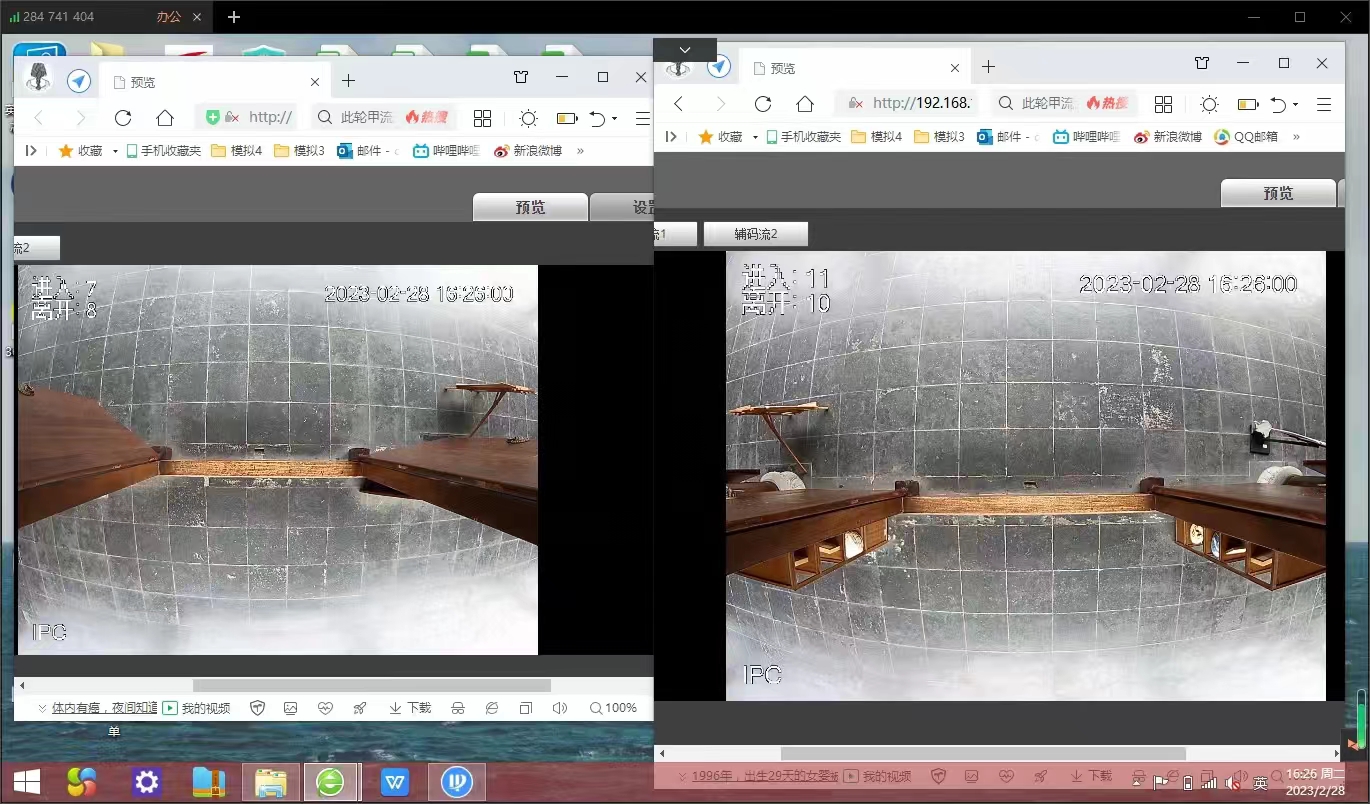Toggle night mode sun icon in right browser
The width and height of the screenshot is (1370, 804).
pos(1209,104)
